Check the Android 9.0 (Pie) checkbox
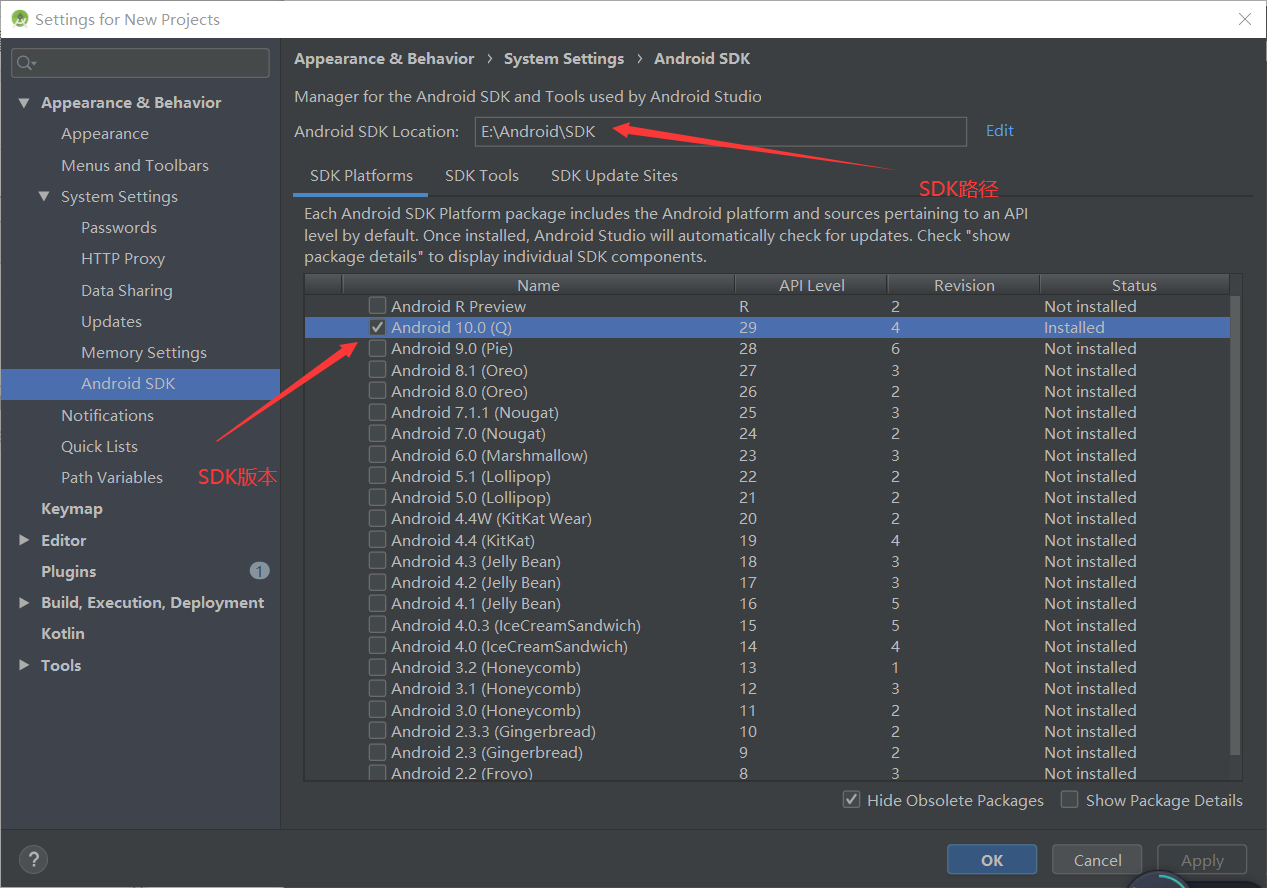1267x888 pixels. point(377,348)
